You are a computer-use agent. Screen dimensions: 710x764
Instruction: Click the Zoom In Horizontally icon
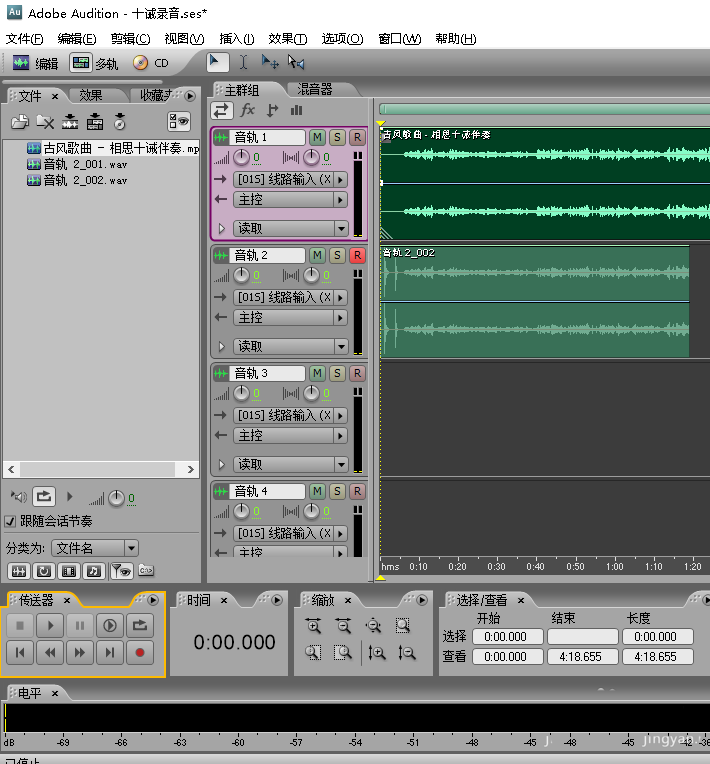pyautogui.click(x=314, y=627)
